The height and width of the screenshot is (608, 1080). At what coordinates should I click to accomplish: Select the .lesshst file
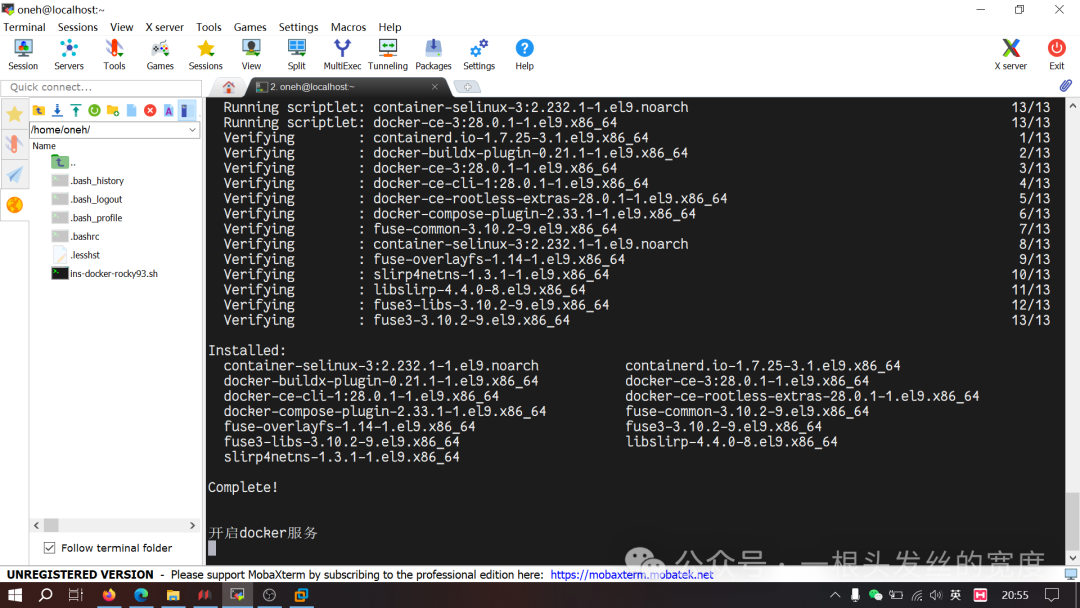point(76,255)
